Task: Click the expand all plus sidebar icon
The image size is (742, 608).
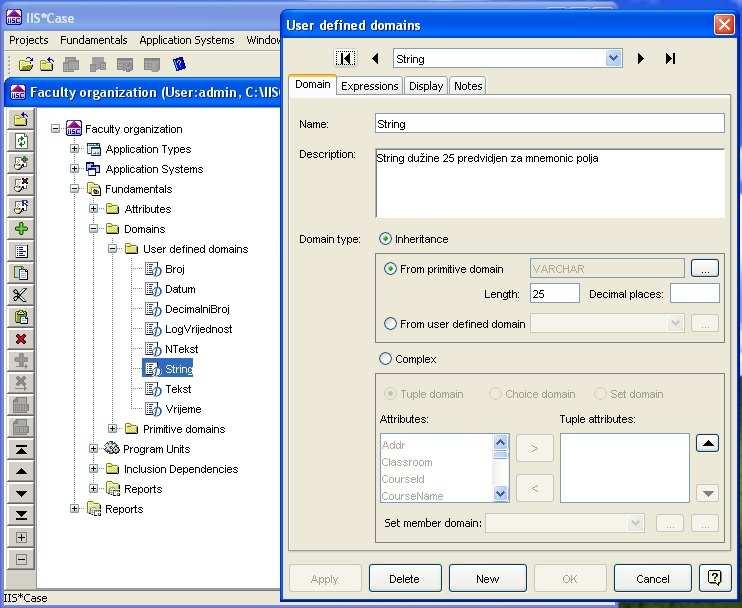Action: point(21,538)
